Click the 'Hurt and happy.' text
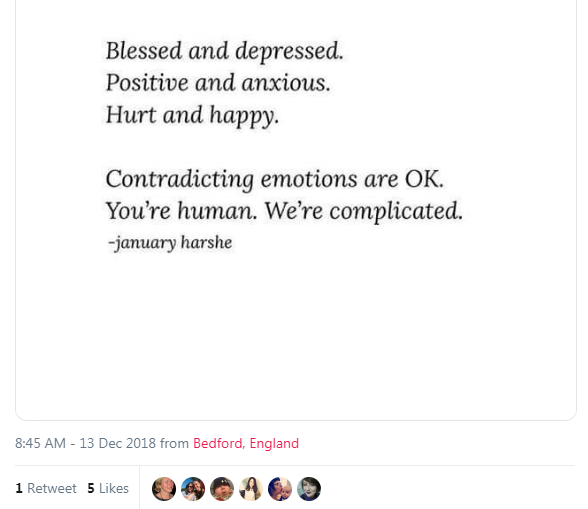The height and width of the screenshot is (509, 588). tap(192, 115)
